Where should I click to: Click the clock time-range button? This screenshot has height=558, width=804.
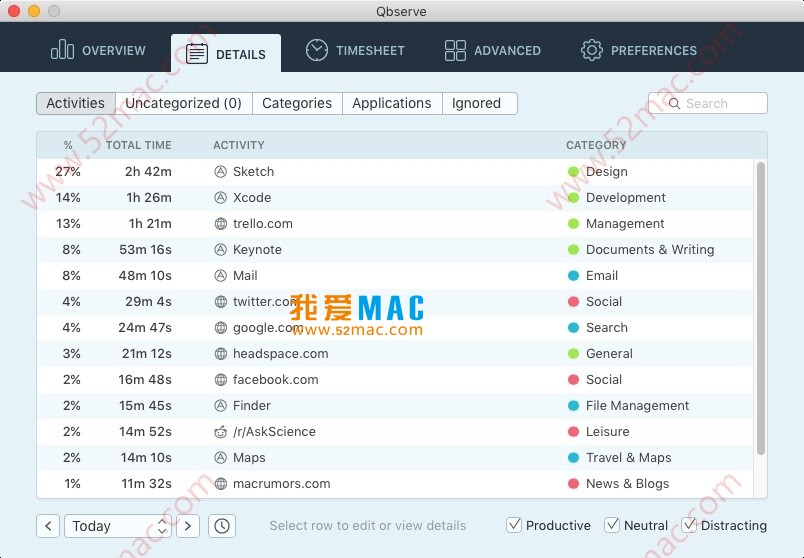[222, 526]
